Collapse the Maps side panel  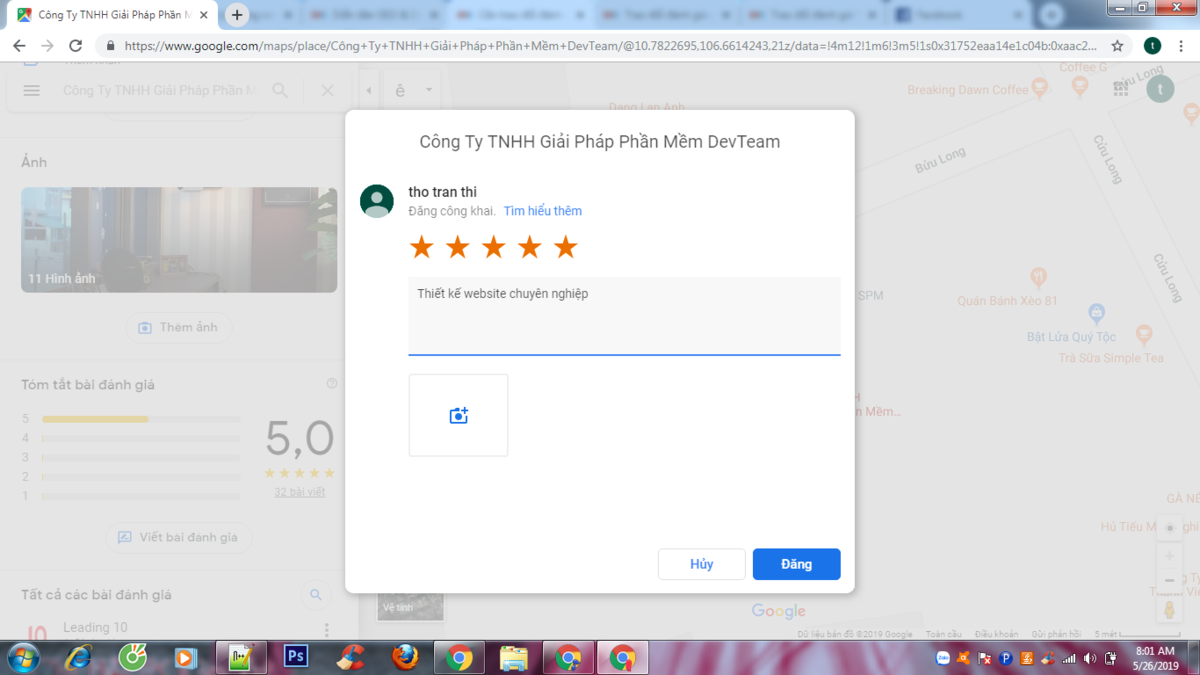coord(368,90)
